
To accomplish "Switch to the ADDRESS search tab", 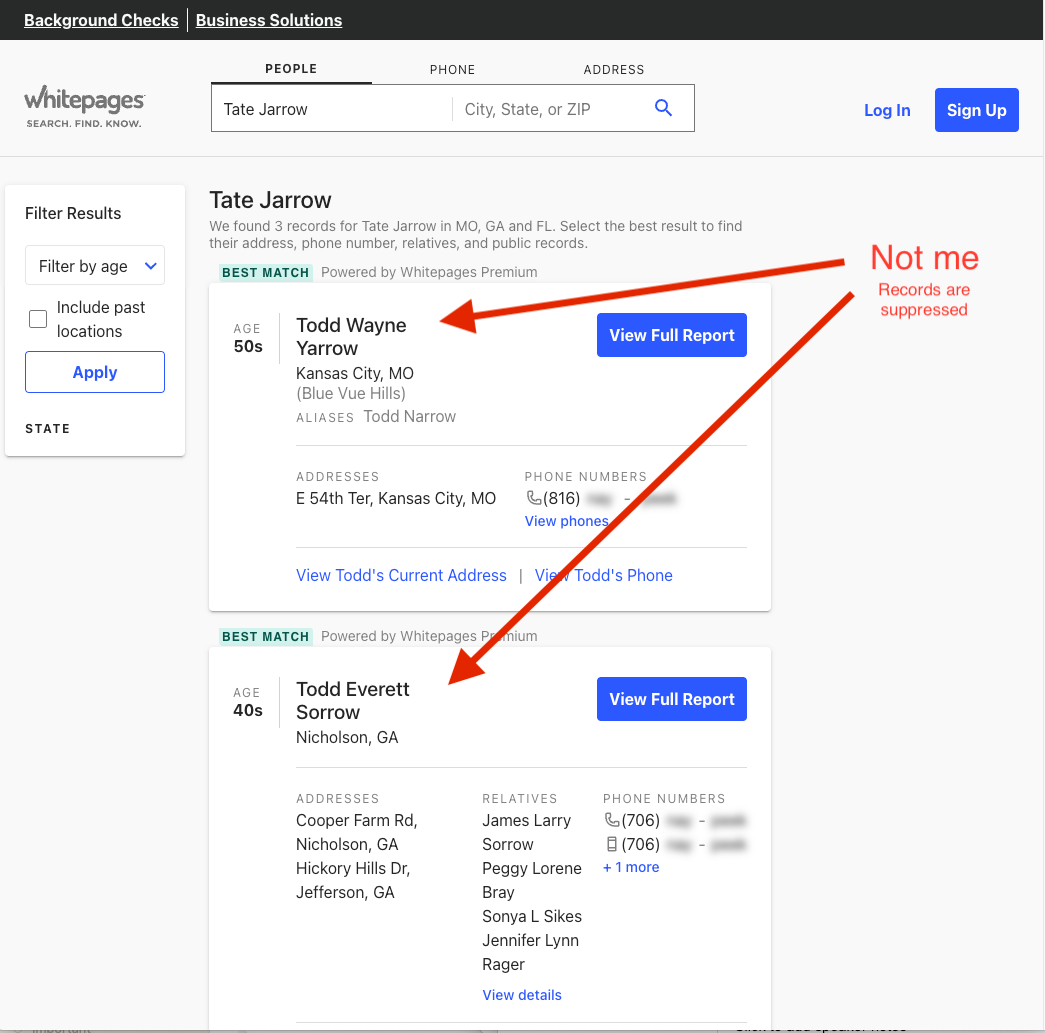I will coord(614,69).
